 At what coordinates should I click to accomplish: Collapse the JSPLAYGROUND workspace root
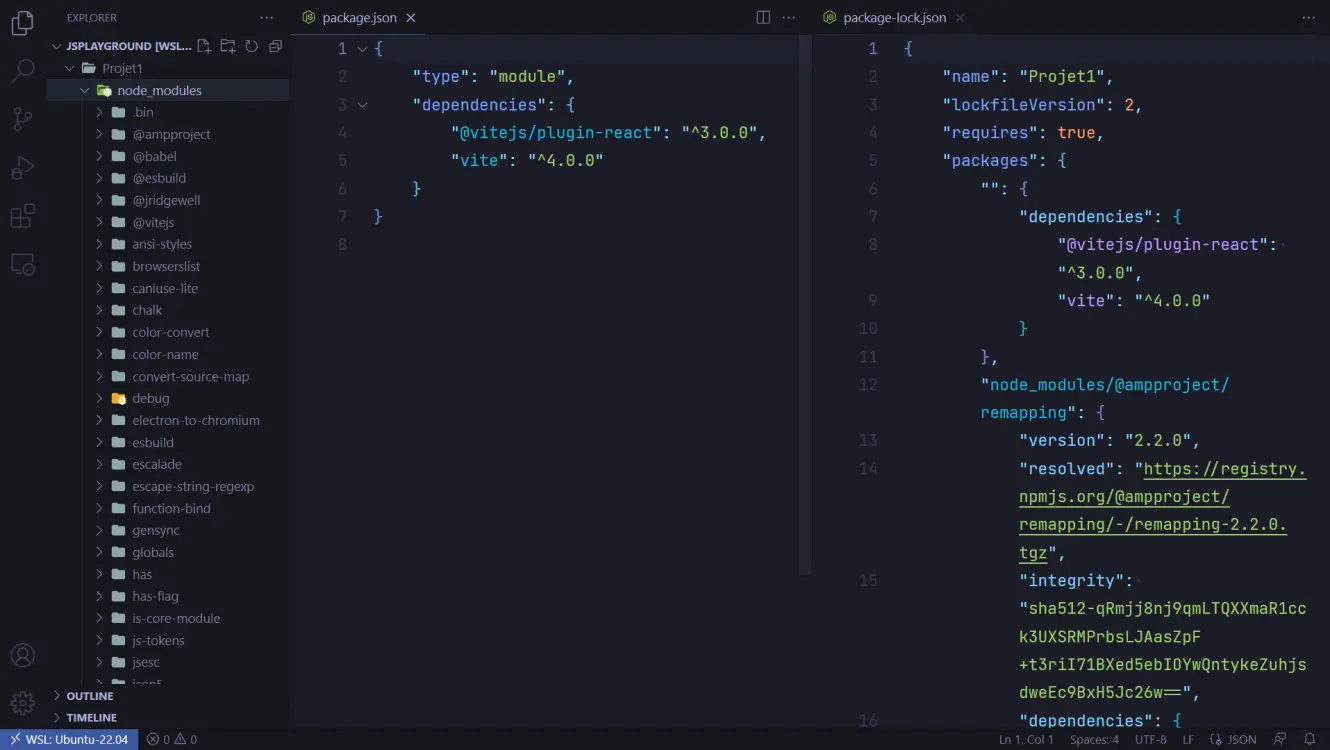point(56,46)
